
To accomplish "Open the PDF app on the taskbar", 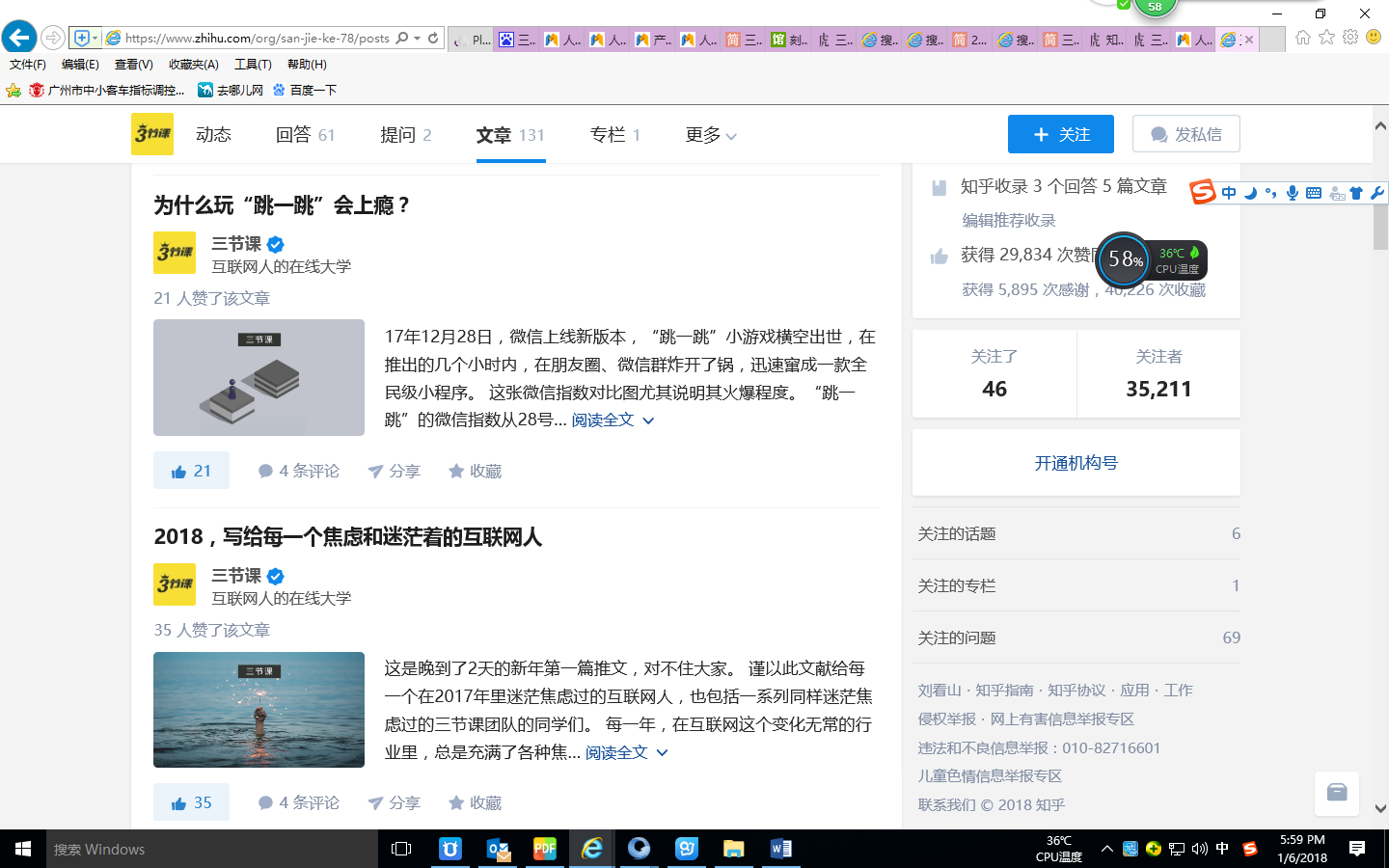I will coord(545,849).
